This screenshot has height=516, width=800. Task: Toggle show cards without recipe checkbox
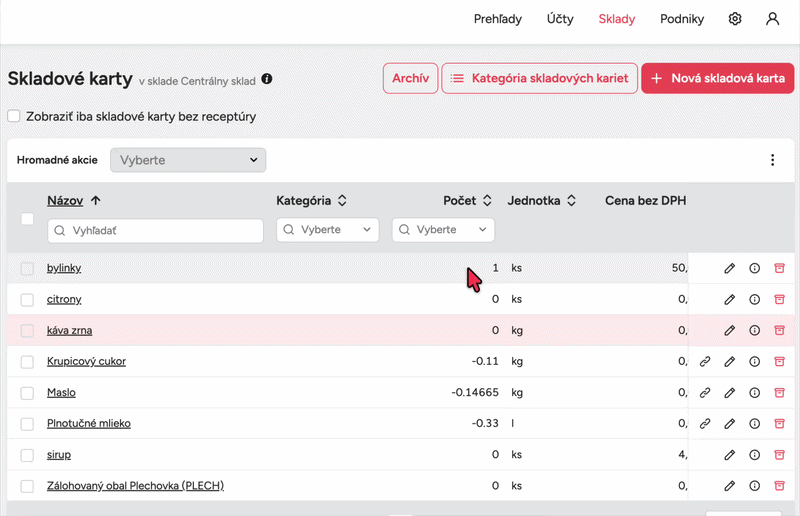coord(14,116)
